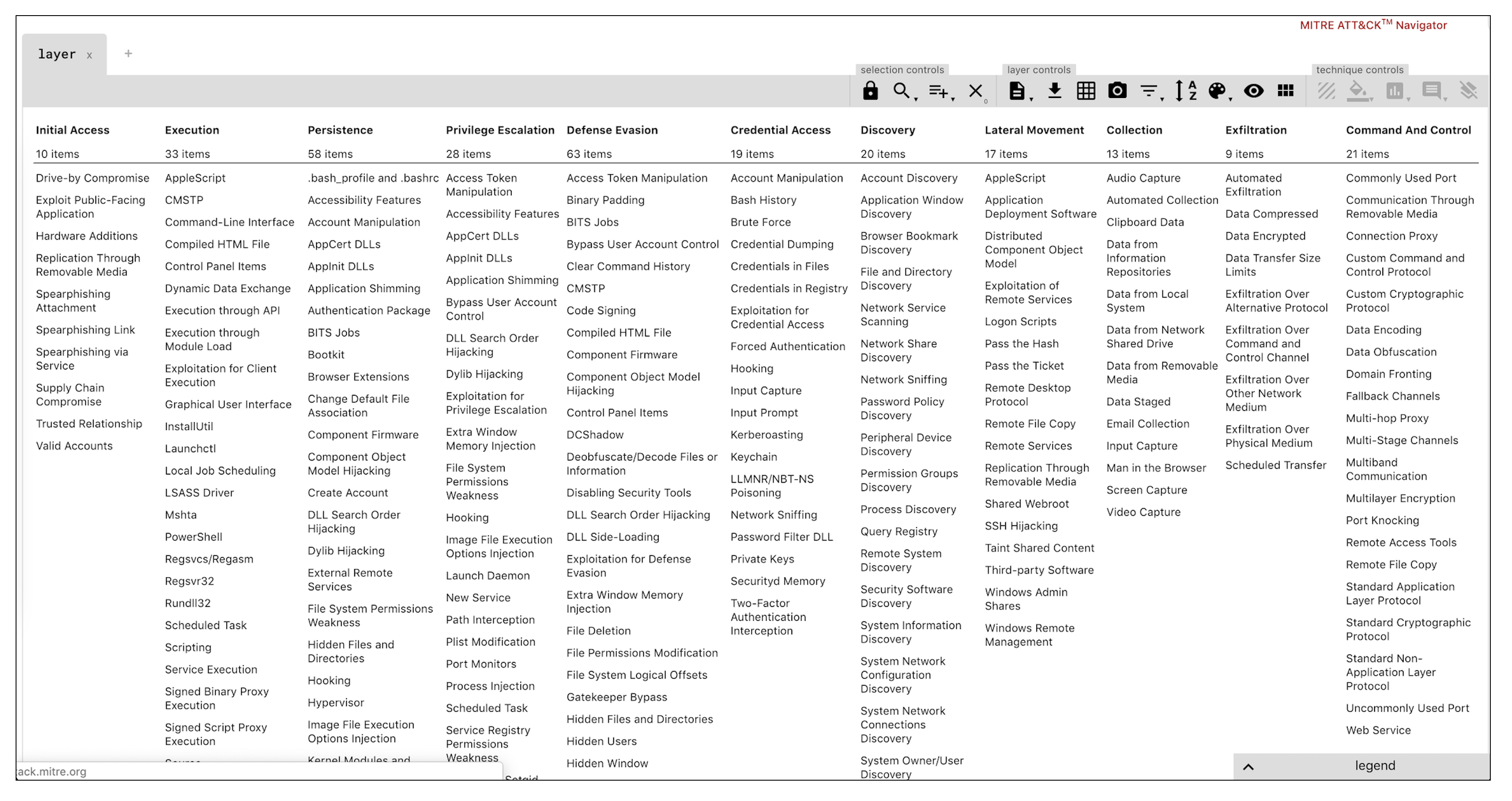This screenshot has height=801, width=1512.
Task: Select the 'Drive-by Compromise' technique
Action: 92,178
